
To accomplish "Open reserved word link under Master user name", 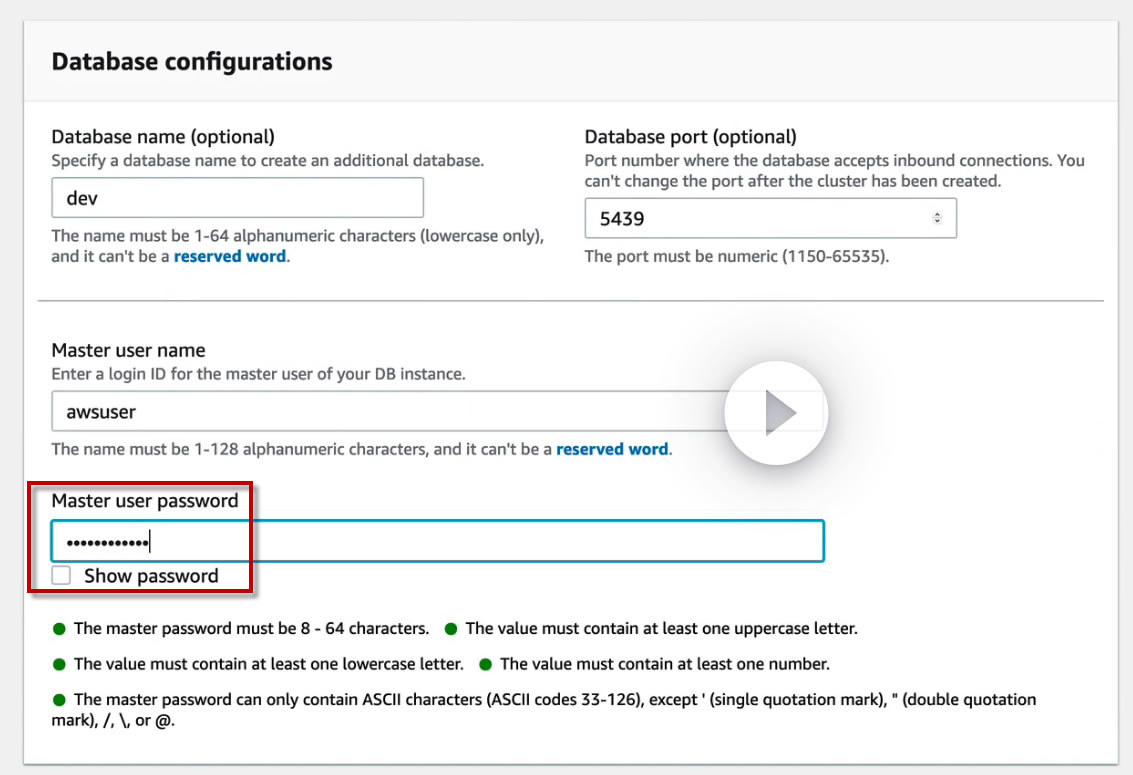I will [x=612, y=449].
